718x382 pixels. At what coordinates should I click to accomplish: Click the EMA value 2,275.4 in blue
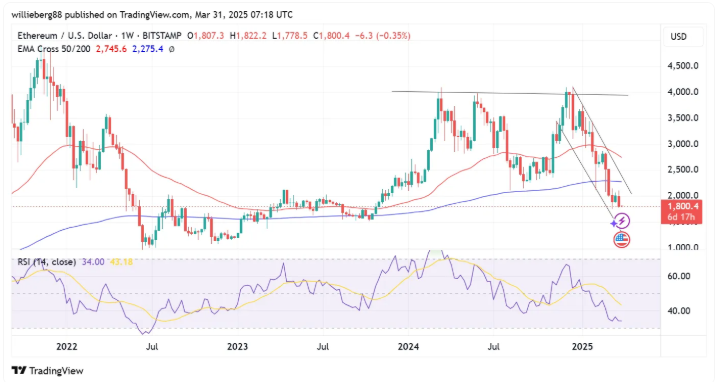click(147, 49)
